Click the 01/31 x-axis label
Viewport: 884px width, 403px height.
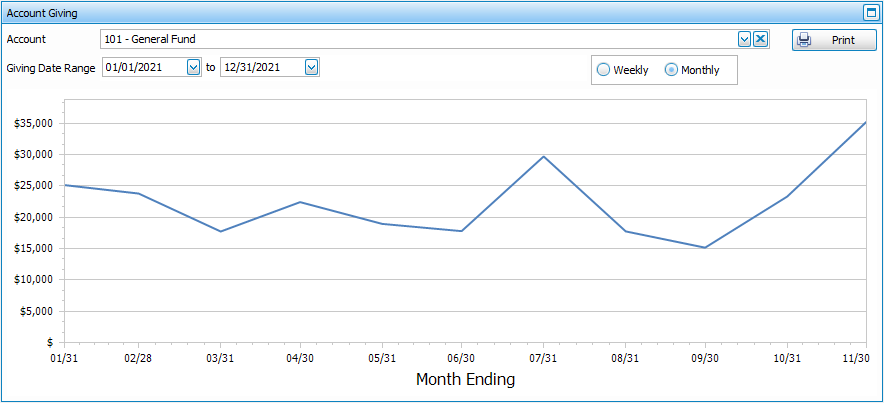point(64,358)
